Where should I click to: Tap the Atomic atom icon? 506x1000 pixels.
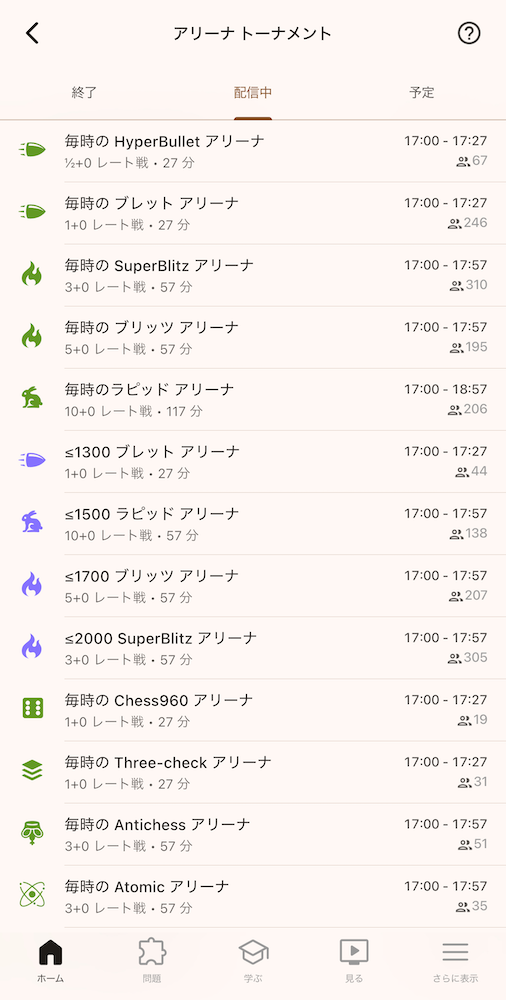tap(32, 895)
